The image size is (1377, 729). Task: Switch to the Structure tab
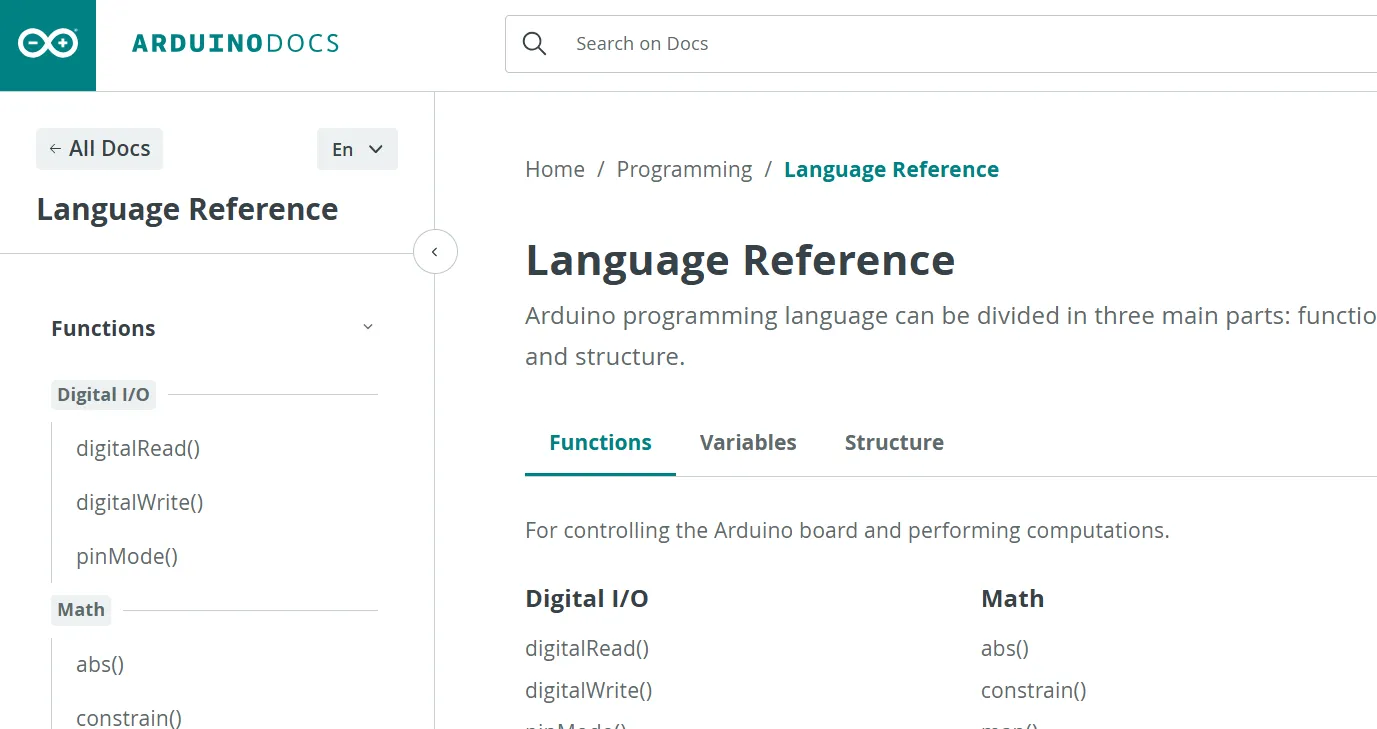pos(894,443)
